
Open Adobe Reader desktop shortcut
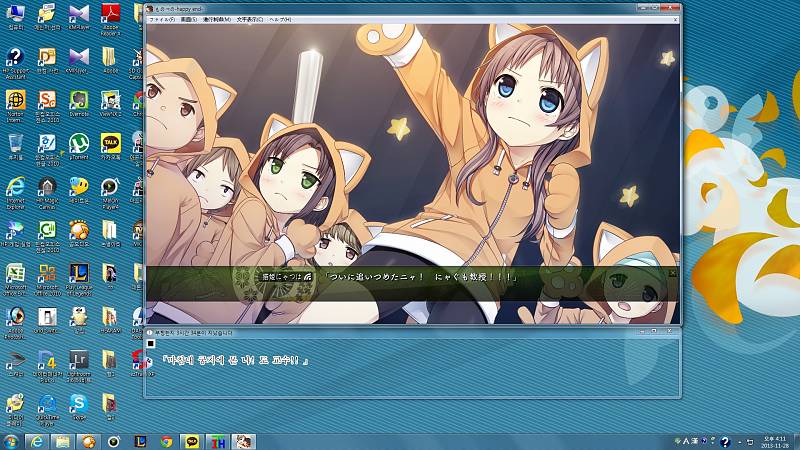(110, 15)
